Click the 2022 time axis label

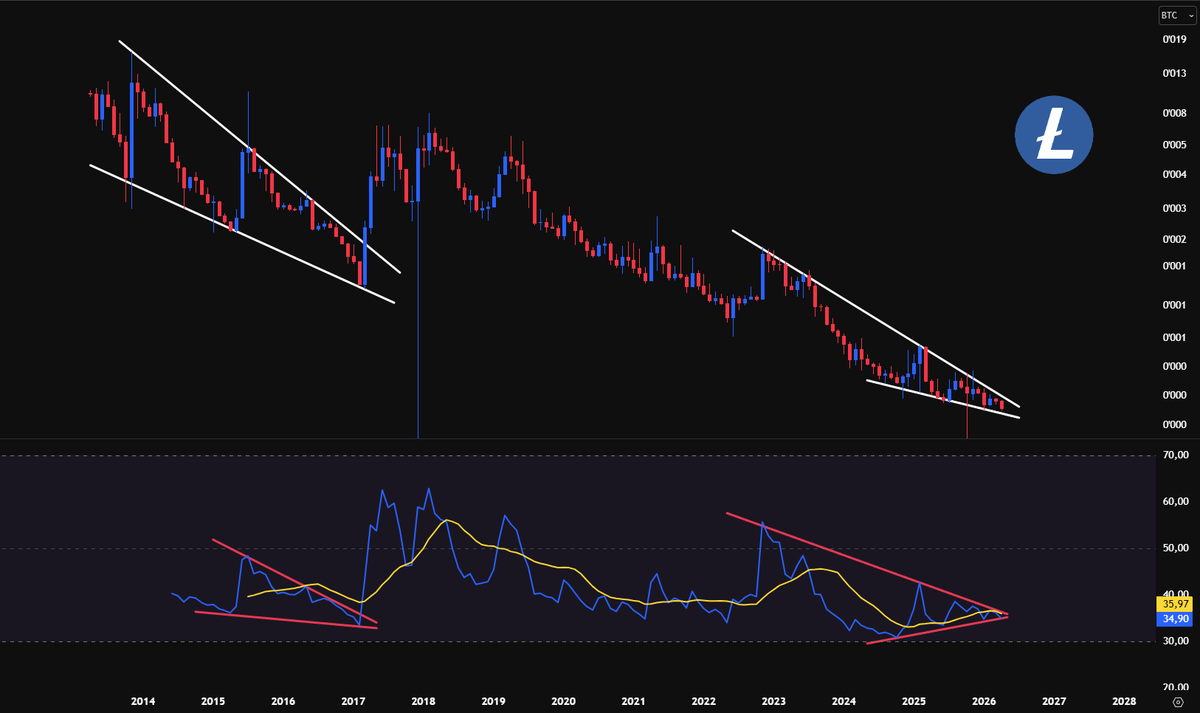pos(703,702)
